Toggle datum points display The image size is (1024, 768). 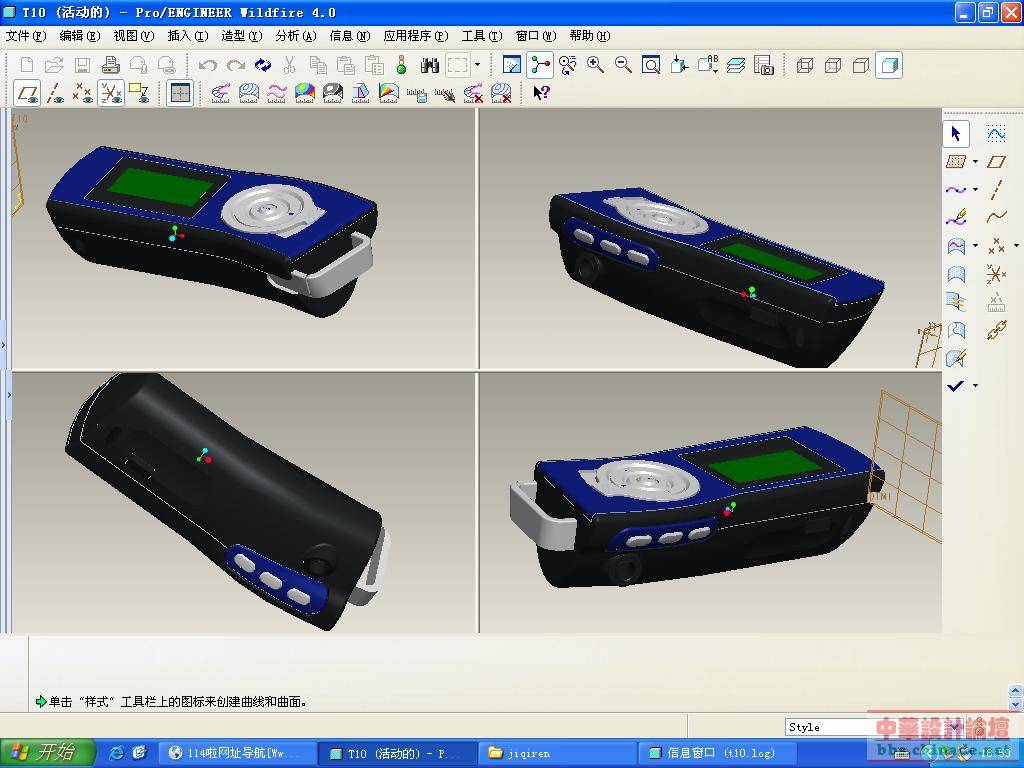click(x=82, y=93)
